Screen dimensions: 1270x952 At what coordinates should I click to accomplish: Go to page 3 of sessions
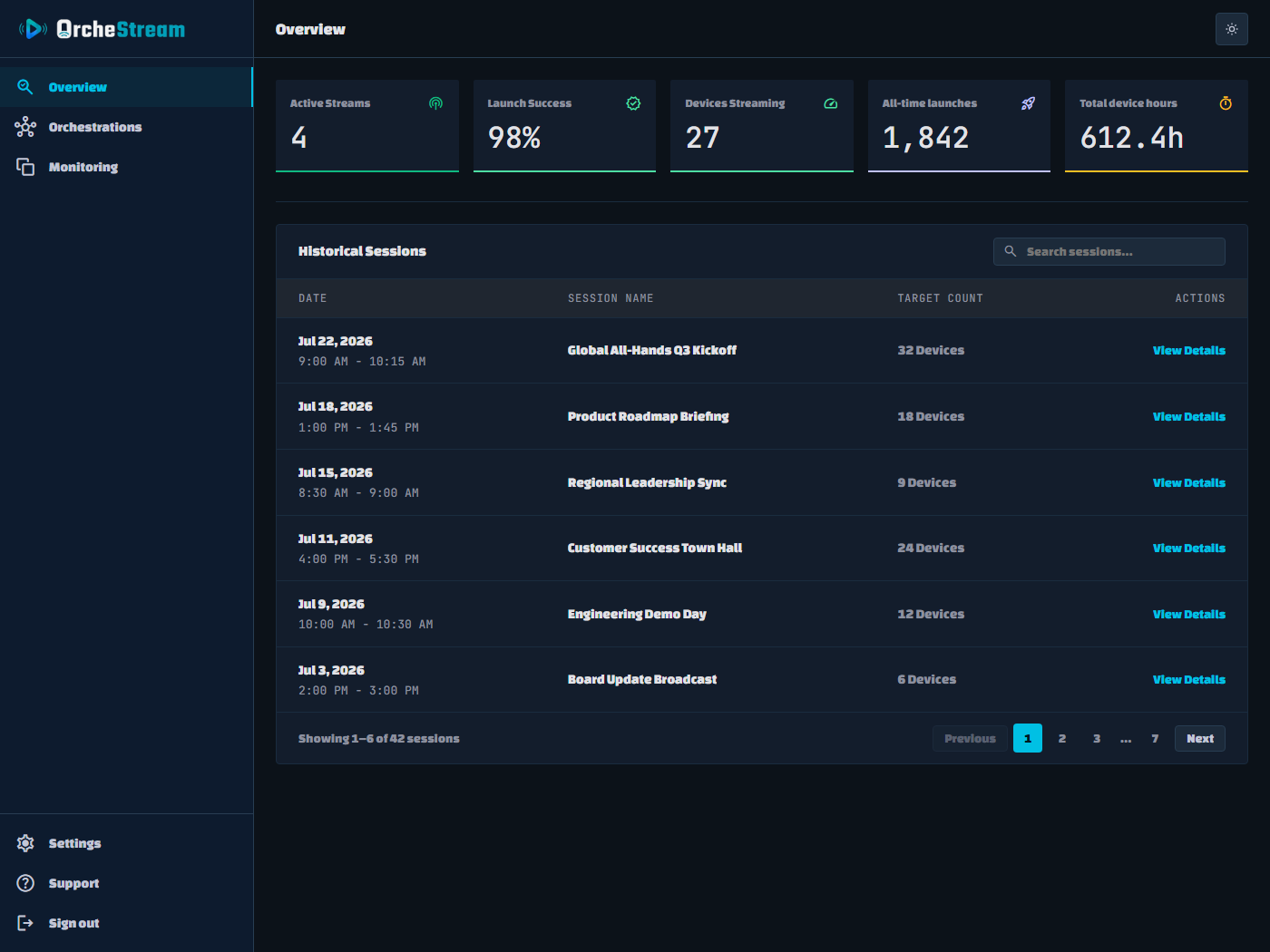pos(1097,738)
